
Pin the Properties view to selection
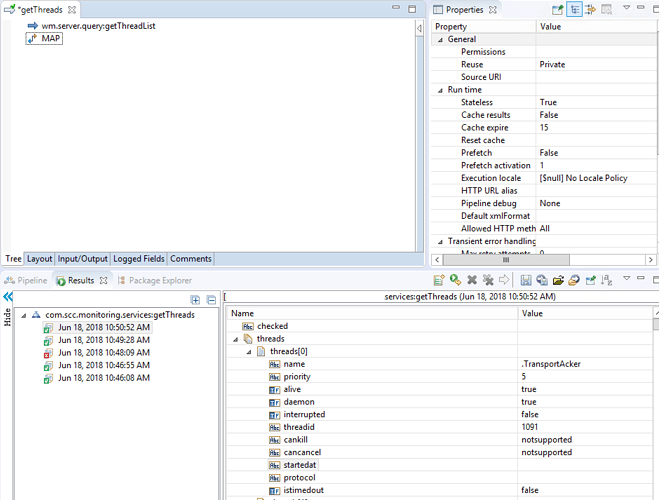point(557,10)
